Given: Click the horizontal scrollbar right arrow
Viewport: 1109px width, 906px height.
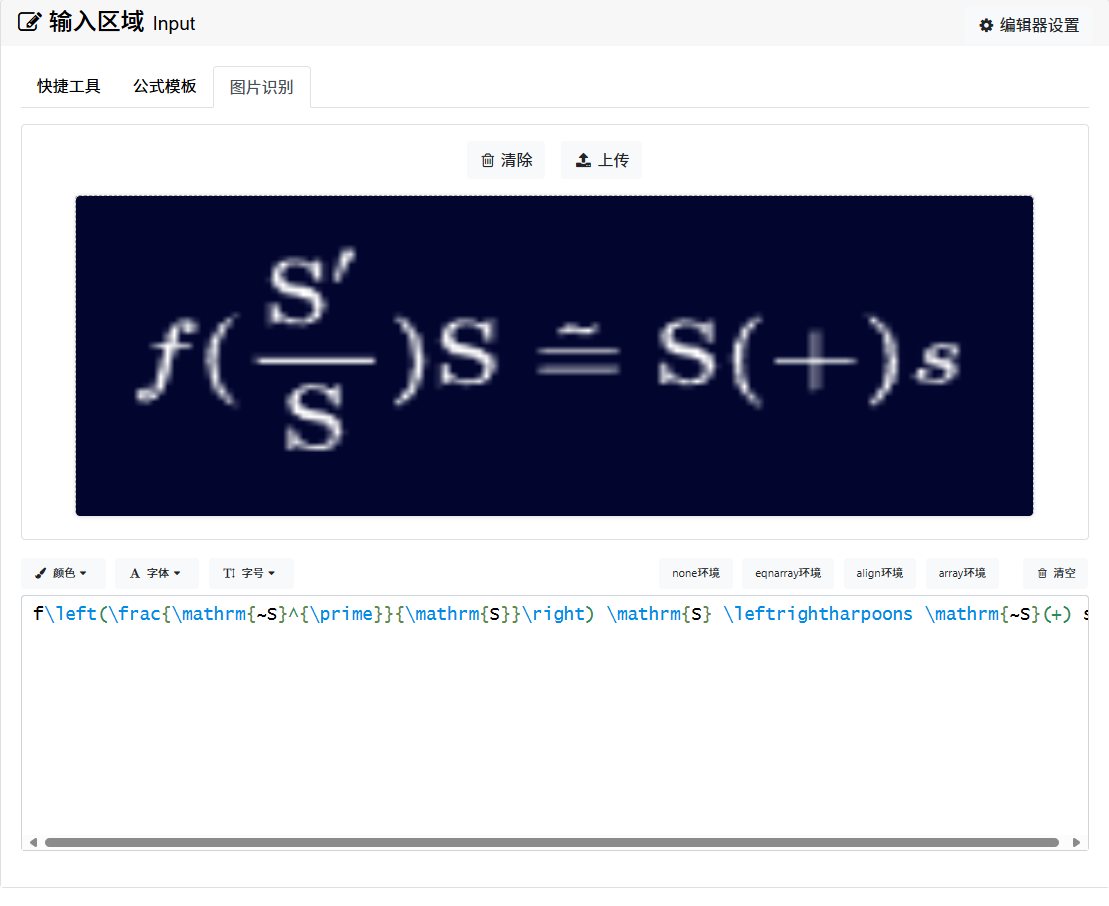Looking at the screenshot, I should click(x=1076, y=842).
